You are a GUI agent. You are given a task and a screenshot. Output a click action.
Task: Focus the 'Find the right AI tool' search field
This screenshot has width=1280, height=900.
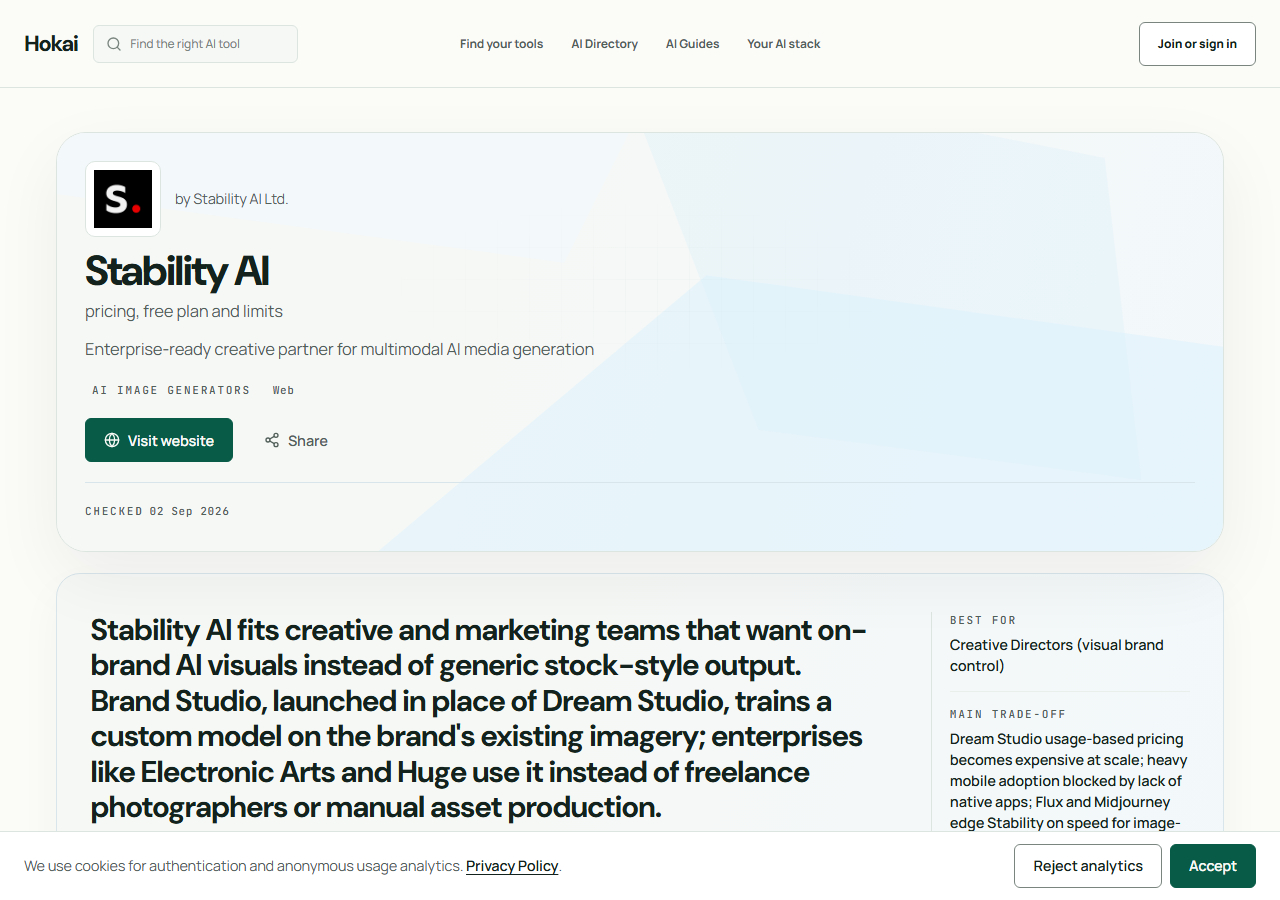(x=195, y=44)
